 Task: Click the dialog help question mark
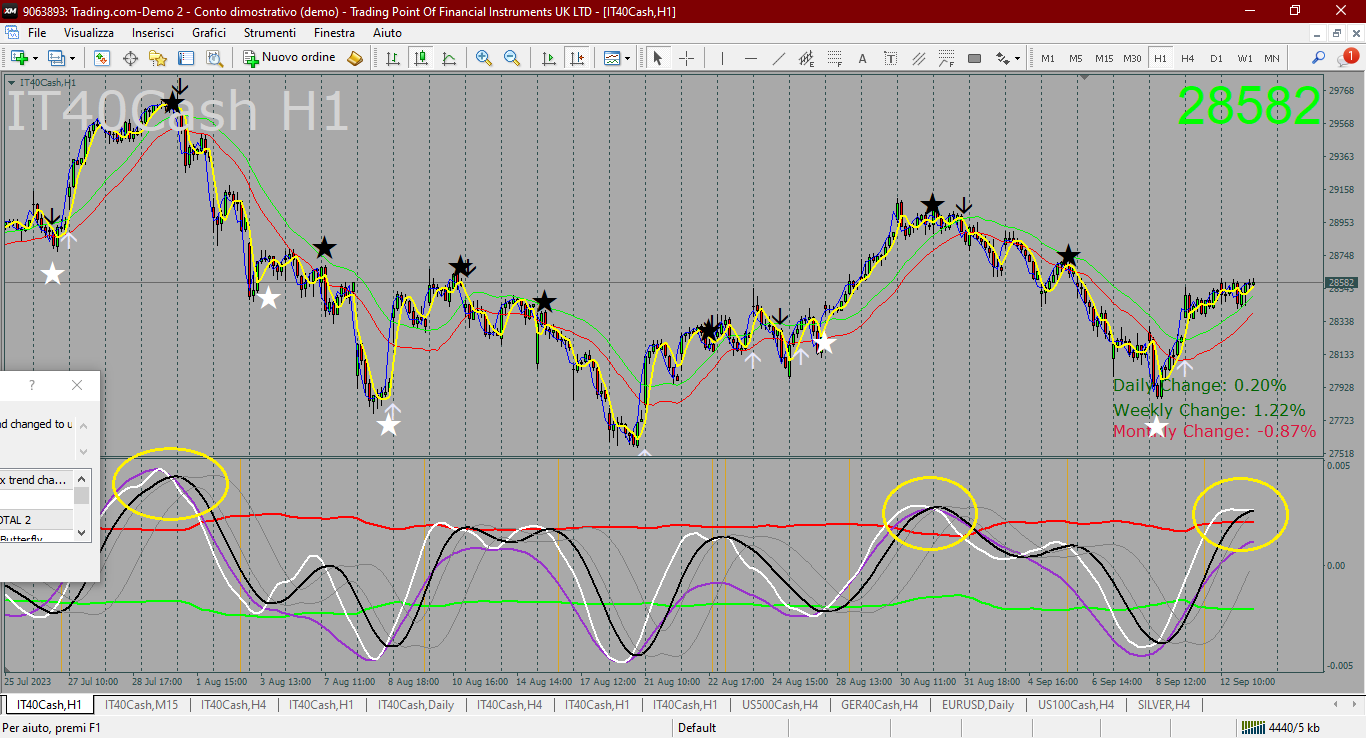coord(32,385)
